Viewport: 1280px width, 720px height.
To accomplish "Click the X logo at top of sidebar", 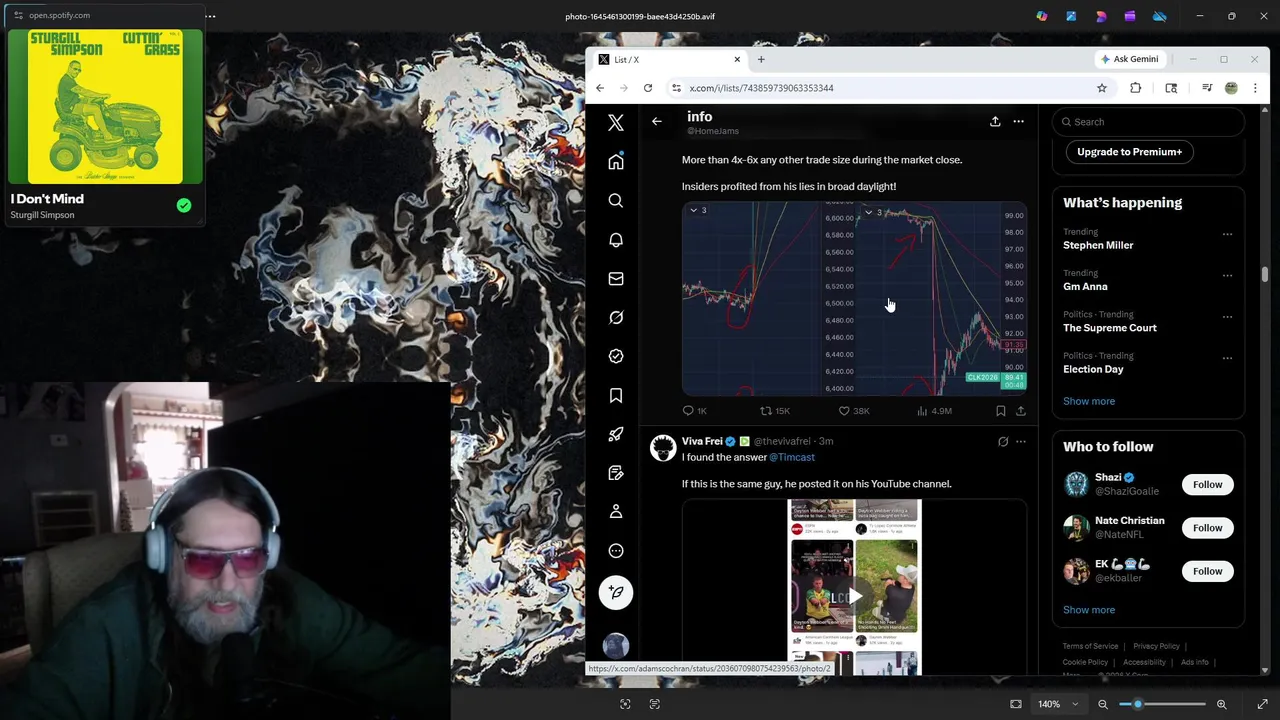I will [616, 123].
